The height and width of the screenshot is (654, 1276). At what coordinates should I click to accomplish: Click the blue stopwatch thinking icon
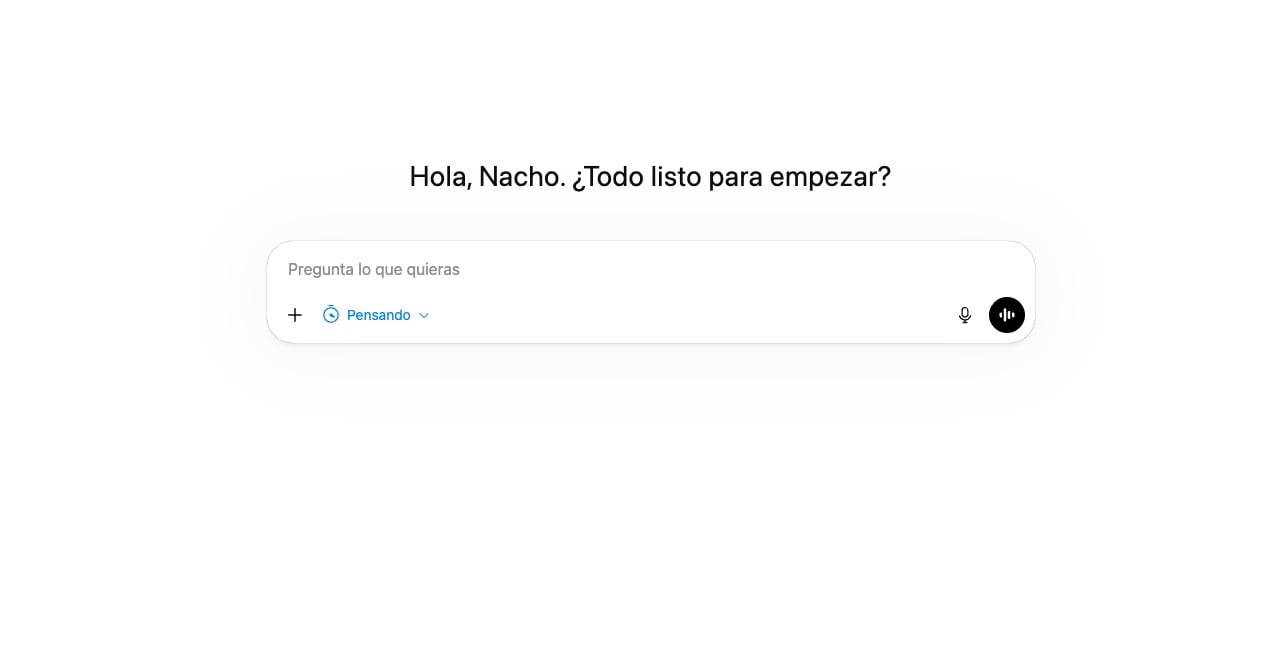pyautogui.click(x=331, y=315)
